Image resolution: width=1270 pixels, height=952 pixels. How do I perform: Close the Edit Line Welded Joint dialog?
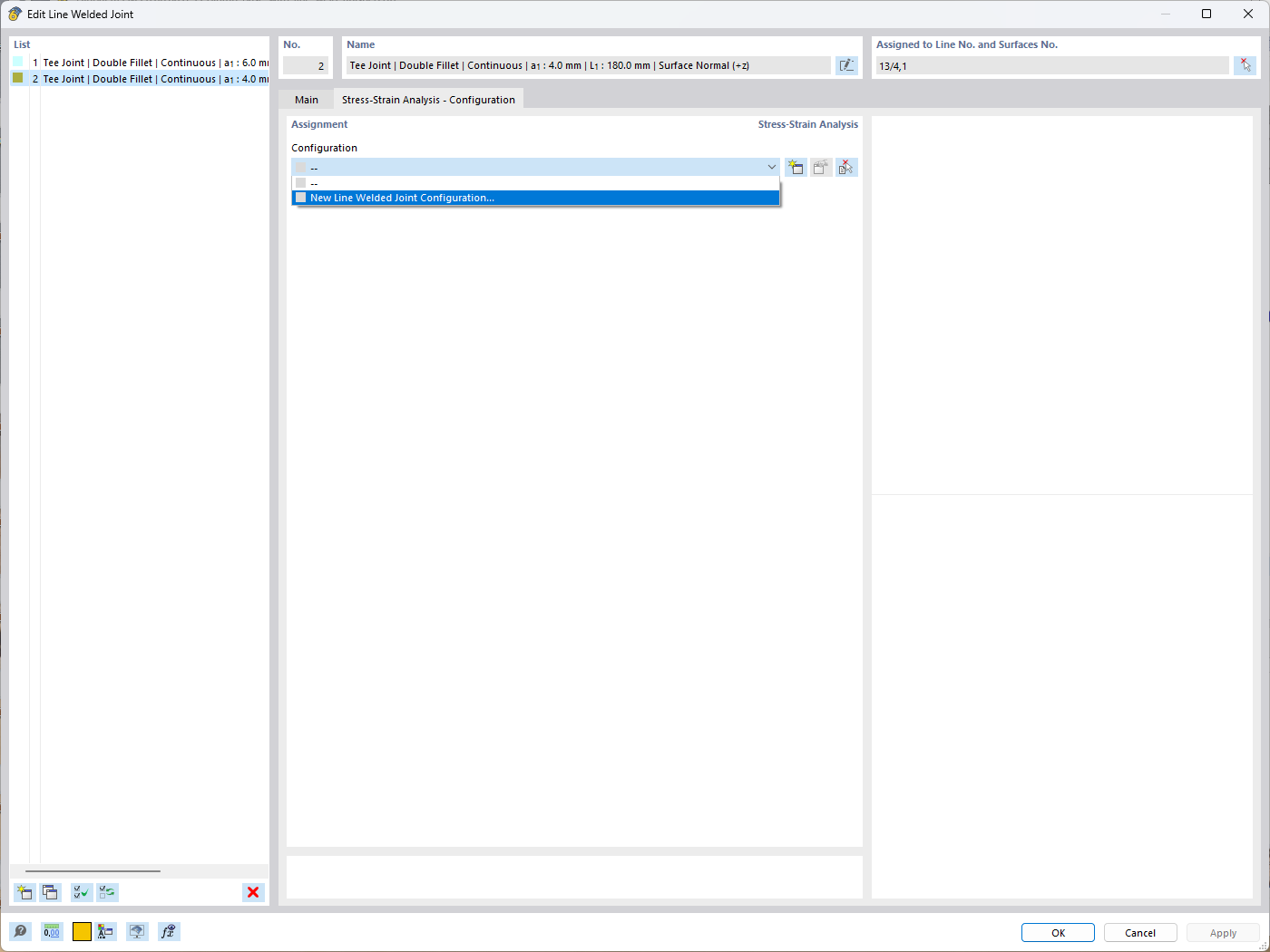(1248, 14)
